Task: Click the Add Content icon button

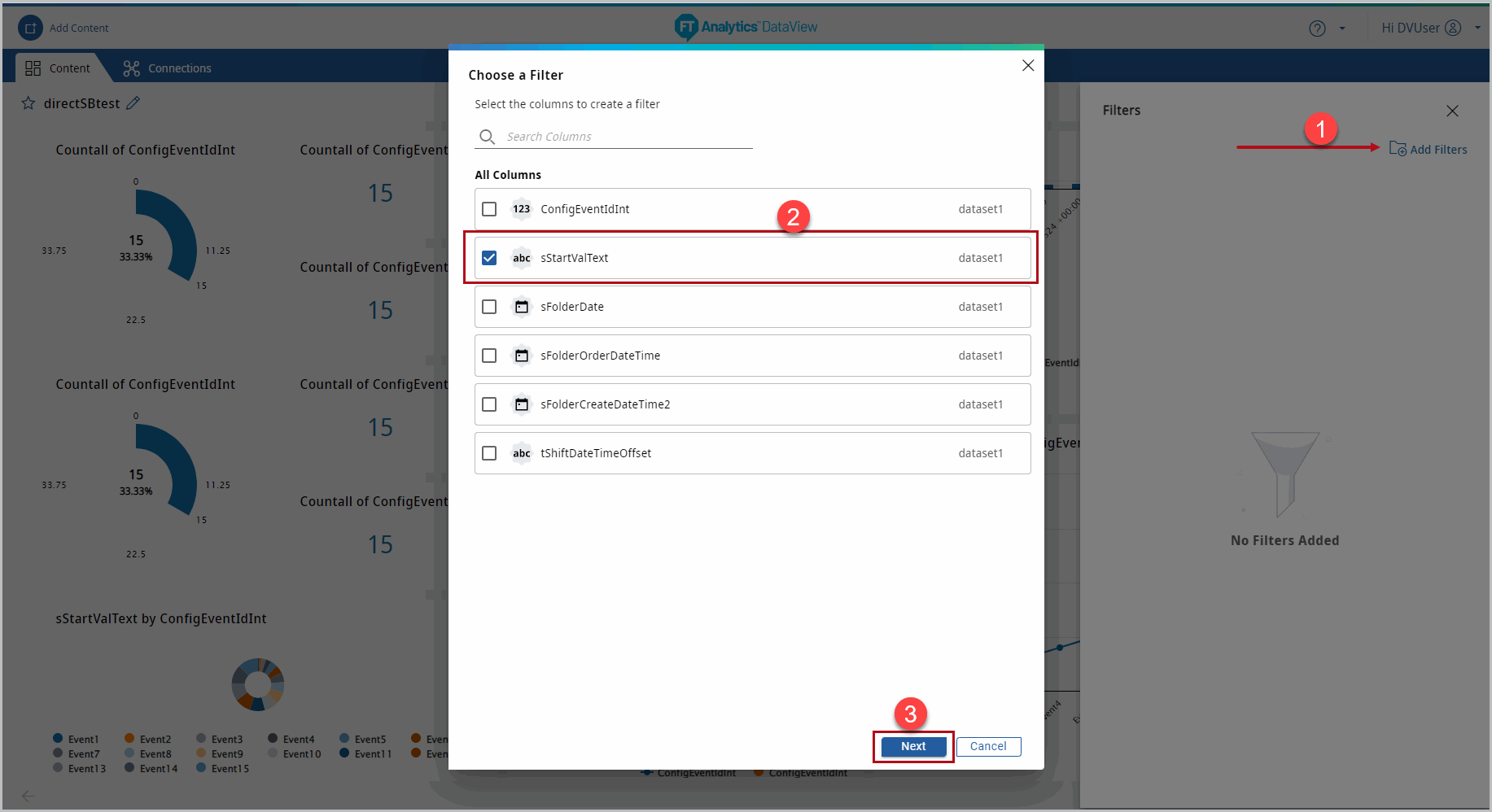Action: coord(30,28)
